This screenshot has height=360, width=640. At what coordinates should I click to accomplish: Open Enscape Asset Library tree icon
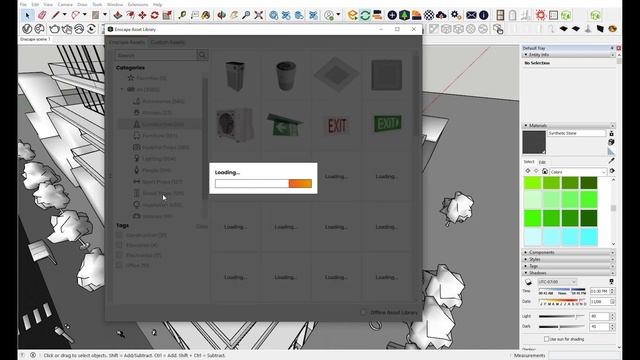[404, 16]
